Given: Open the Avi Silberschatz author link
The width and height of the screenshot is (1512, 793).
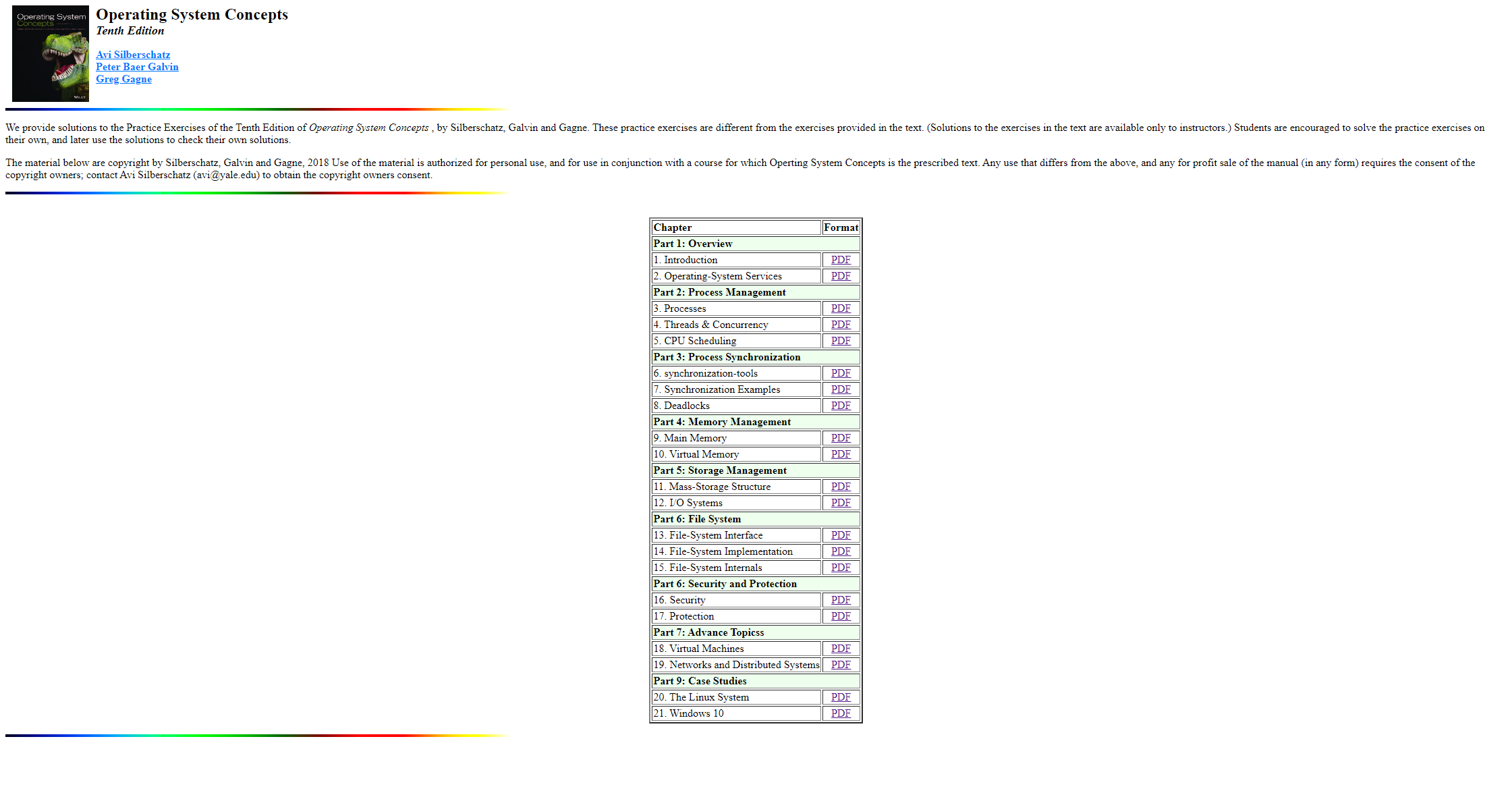Looking at the screenshot, I should pos(133,55).
